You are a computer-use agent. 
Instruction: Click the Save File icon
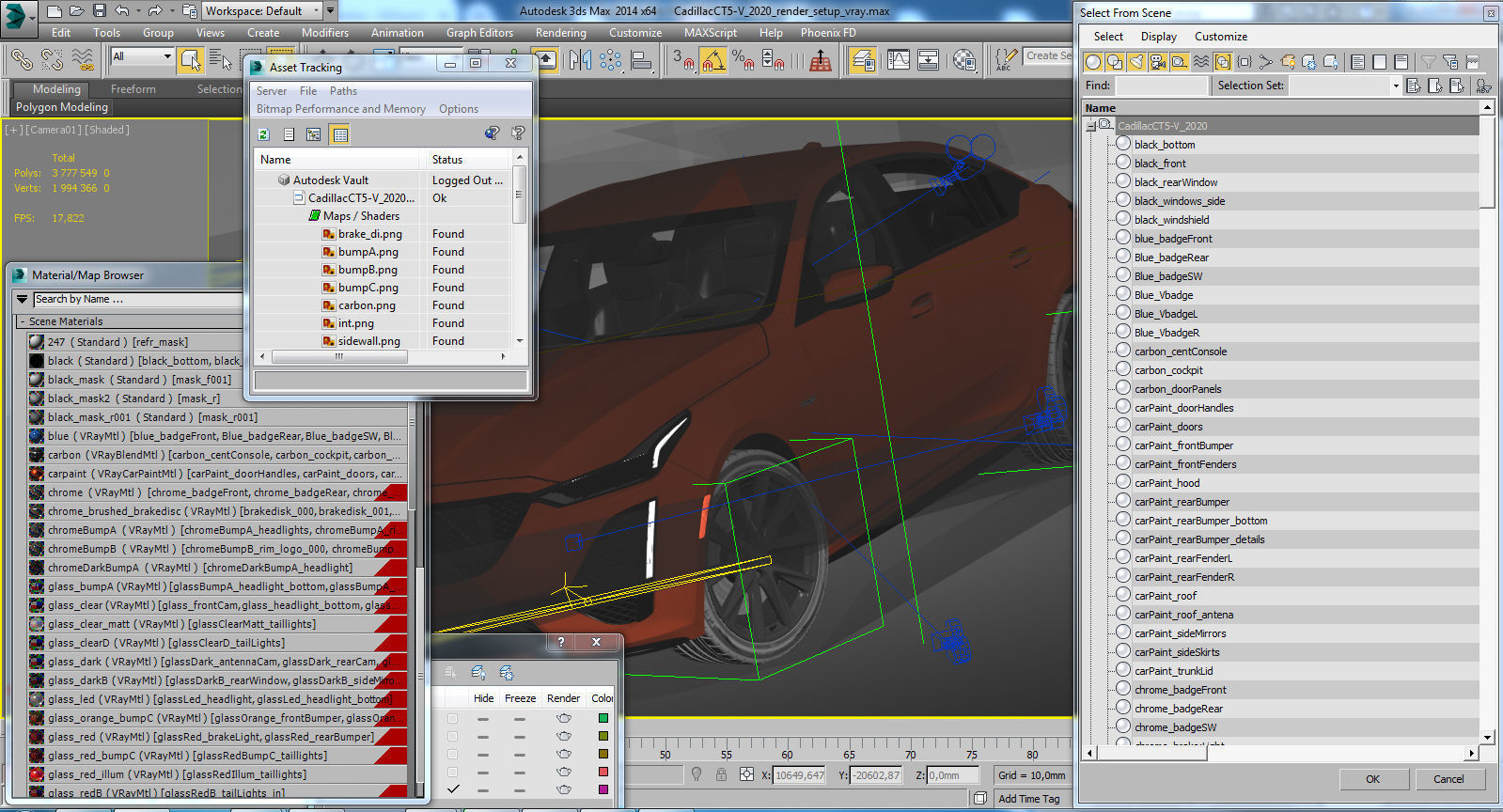pos(100,11)
